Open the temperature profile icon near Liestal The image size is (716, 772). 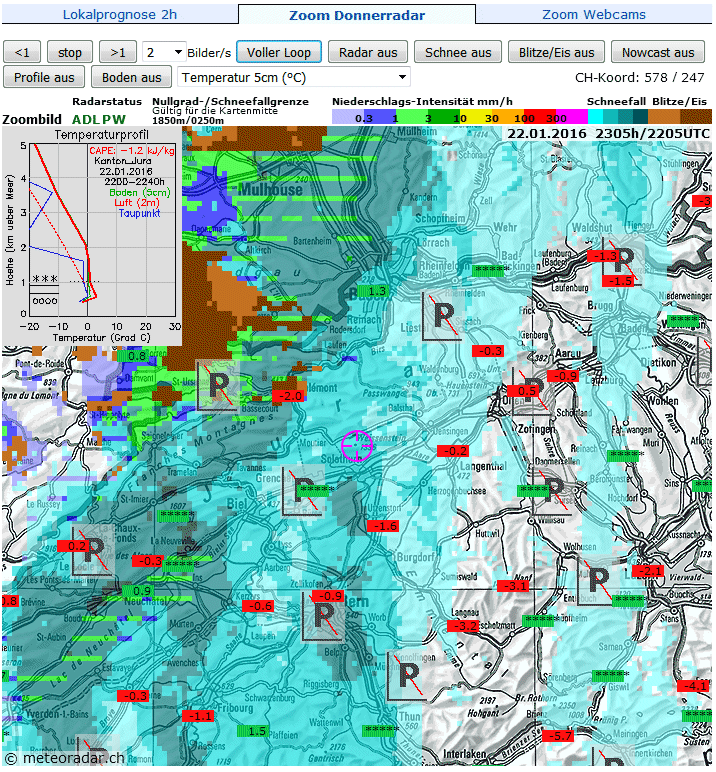443,318
